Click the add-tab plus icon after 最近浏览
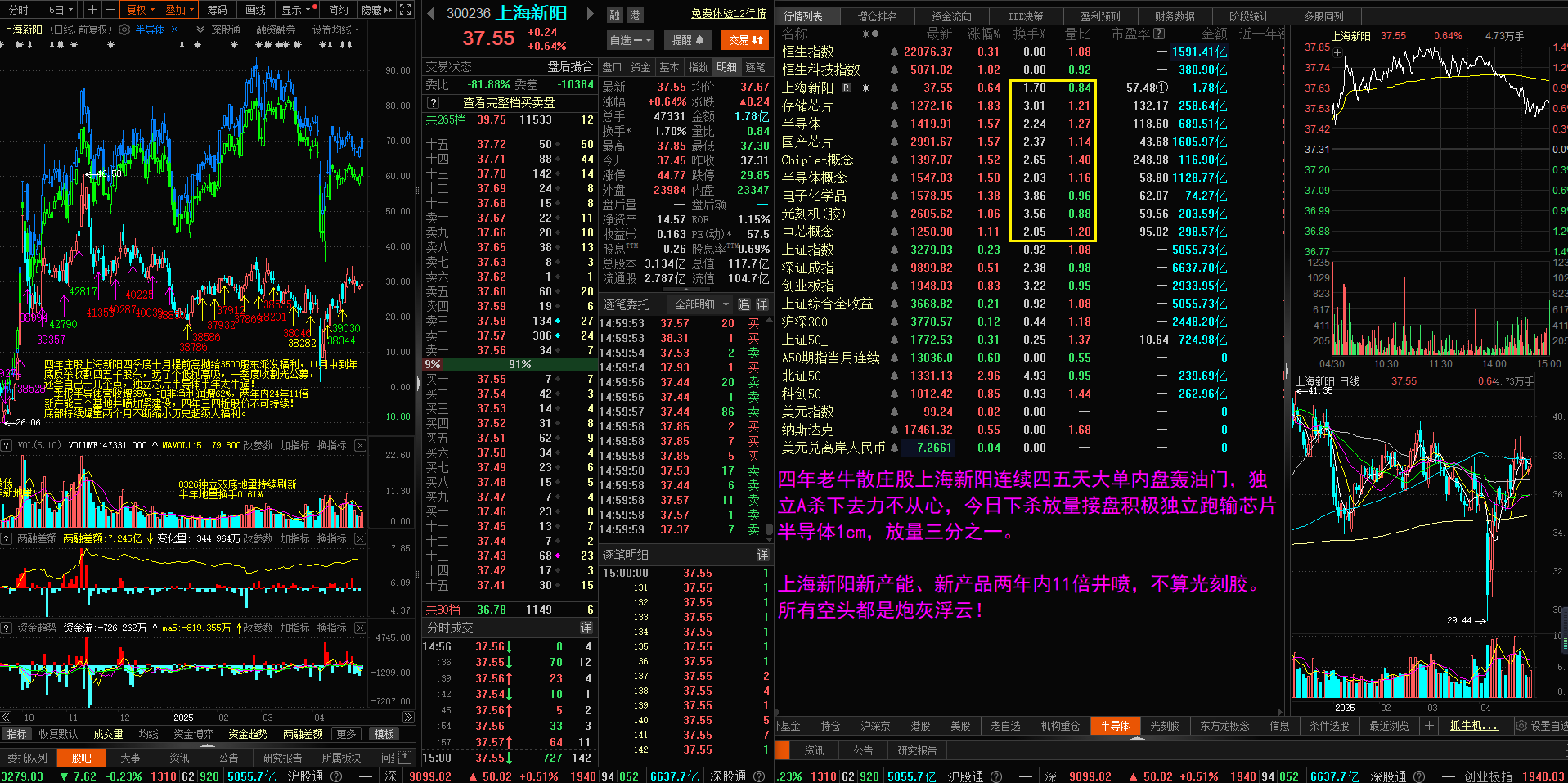 pyautogui.click(x=1429, y=726)
